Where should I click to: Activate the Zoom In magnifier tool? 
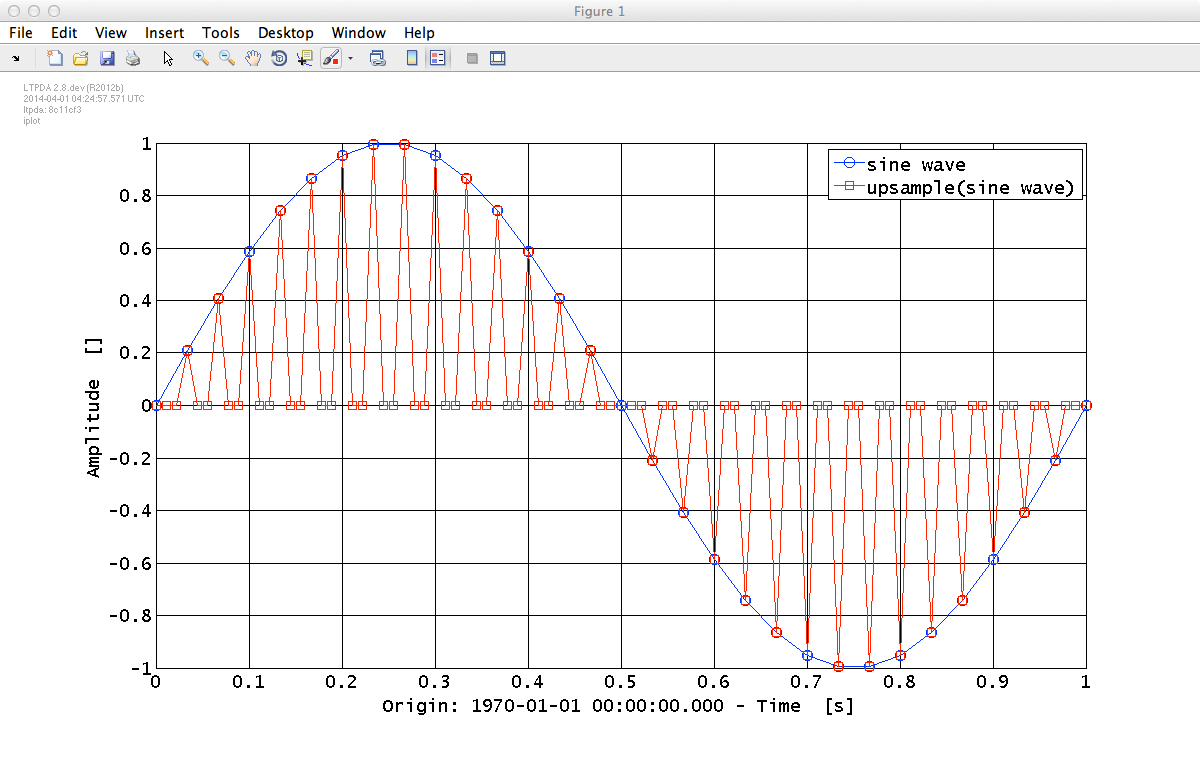[201, 58]
